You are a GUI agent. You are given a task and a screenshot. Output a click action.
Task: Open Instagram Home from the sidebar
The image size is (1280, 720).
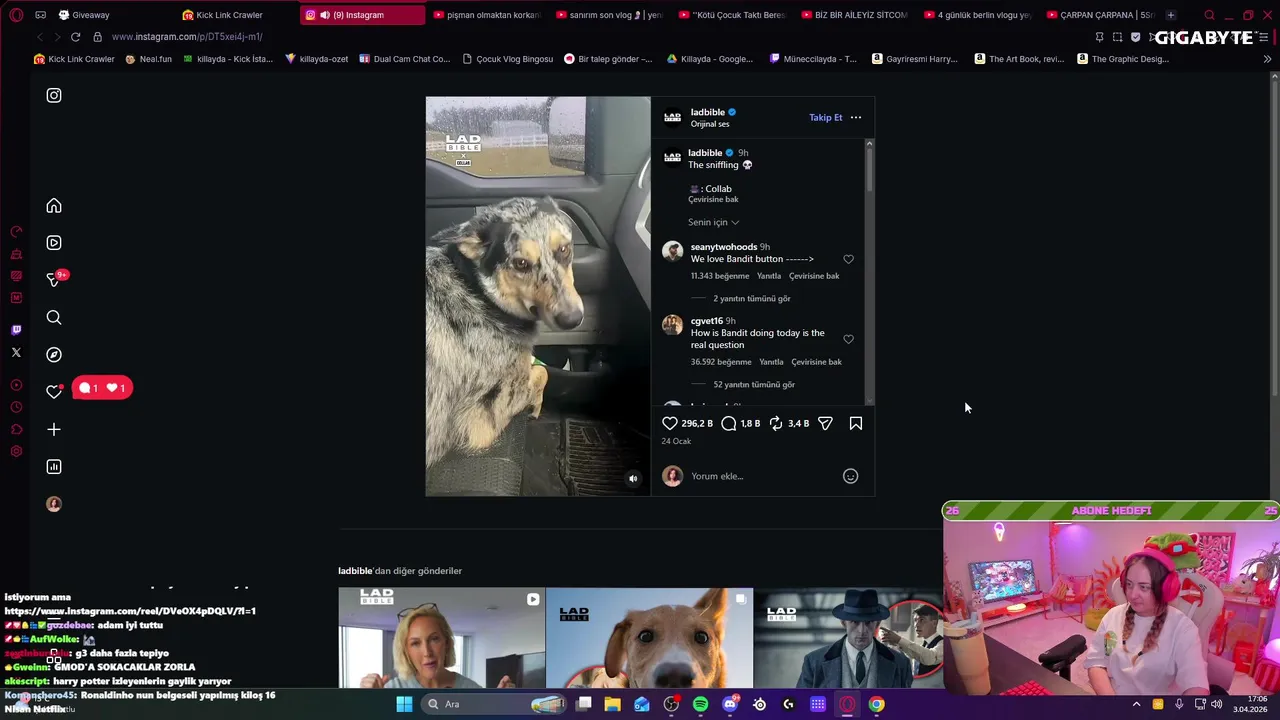coord(54,206)
